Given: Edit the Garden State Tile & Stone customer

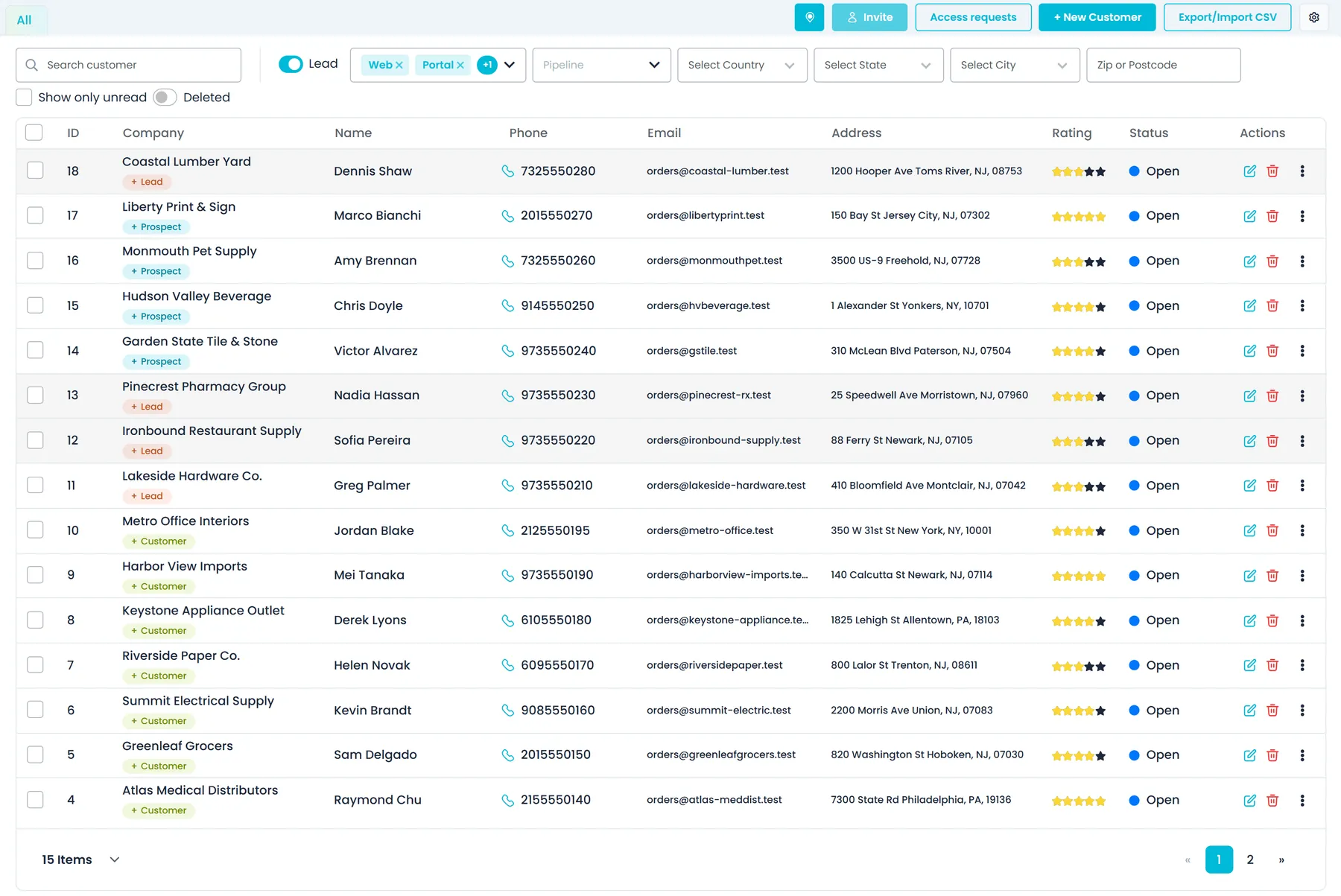Looking at the screenshot, I should tap(1249, 351).
